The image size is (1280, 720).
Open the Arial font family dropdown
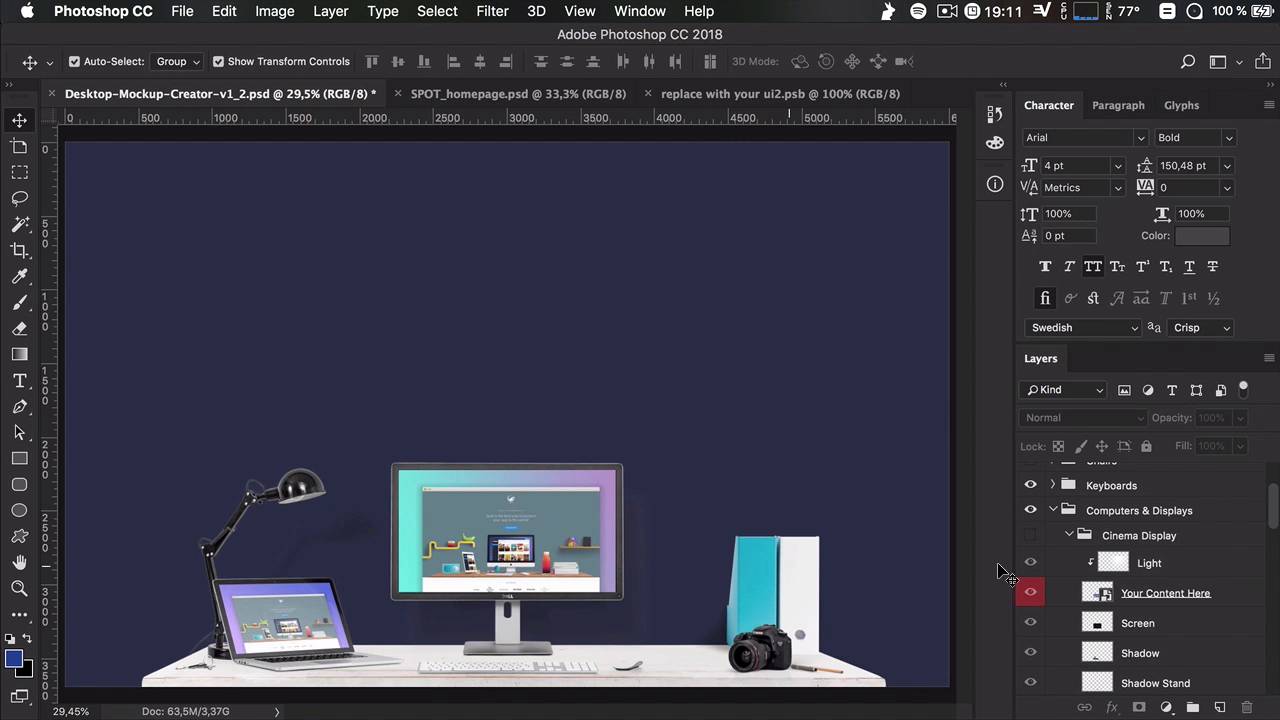pos(1084,138)
